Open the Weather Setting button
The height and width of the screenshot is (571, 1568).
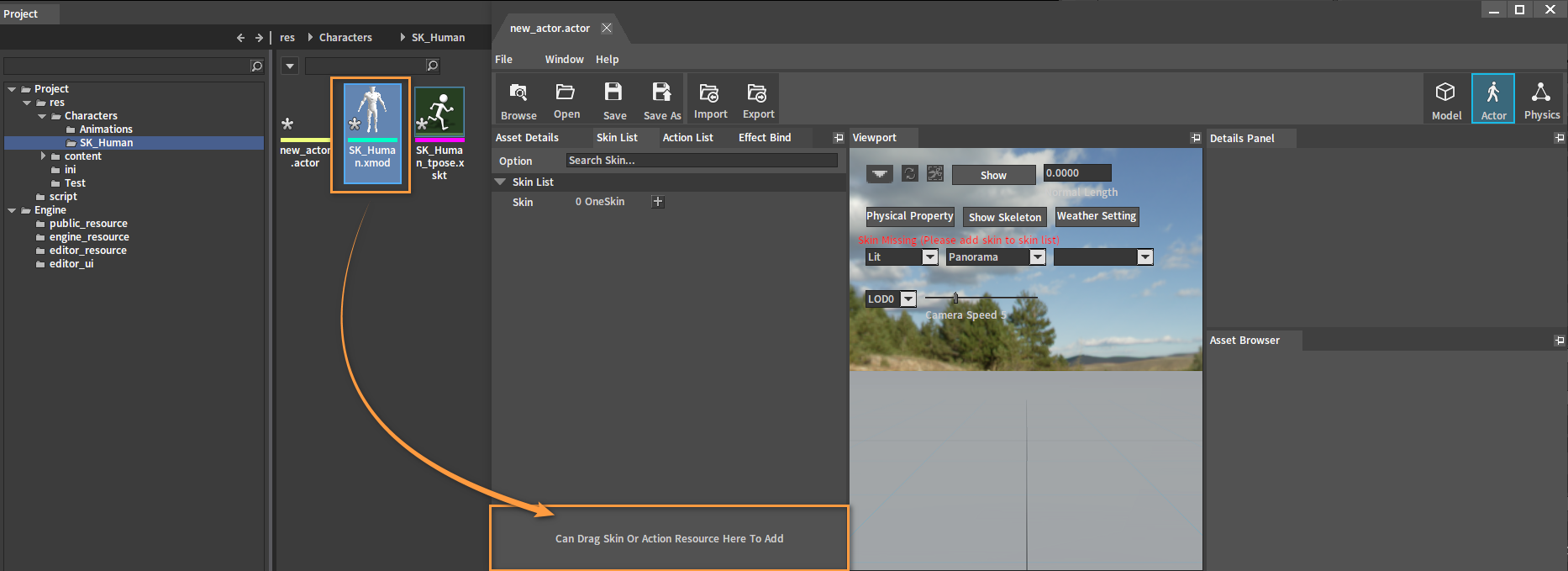[1097, 216]
